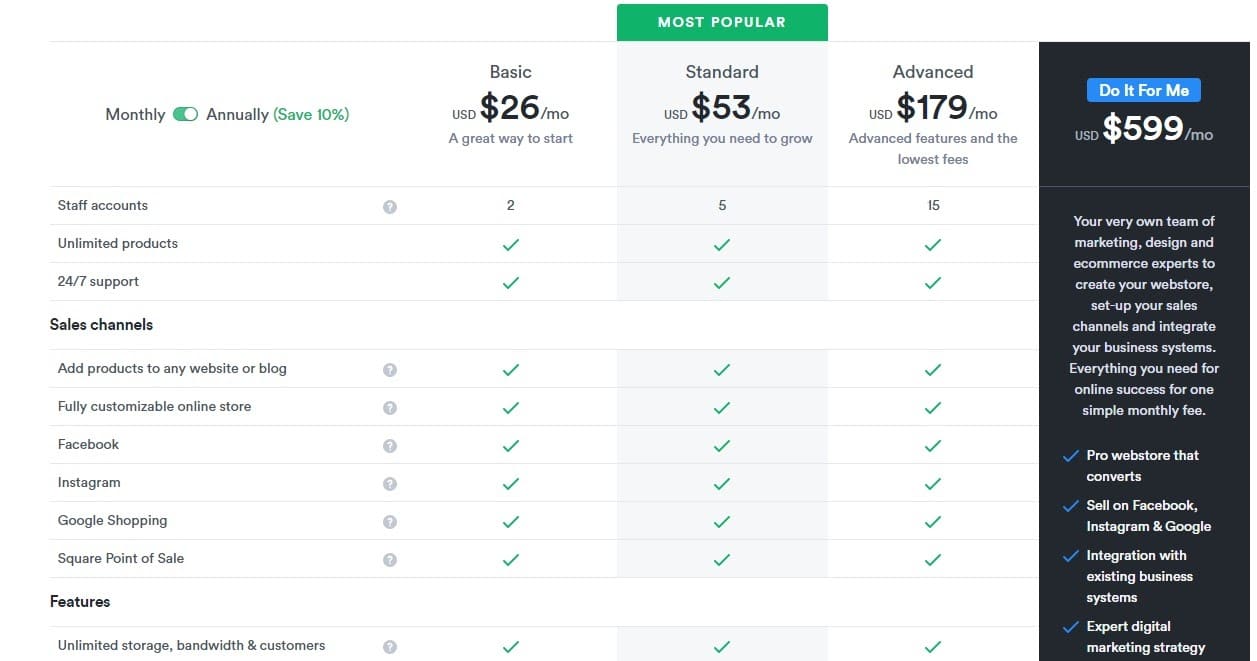Viewport: 1257px width, 661px height.
Task: Open the Google Shopping help tooltip
Action: pyautogui.click(x=390, y=520)
